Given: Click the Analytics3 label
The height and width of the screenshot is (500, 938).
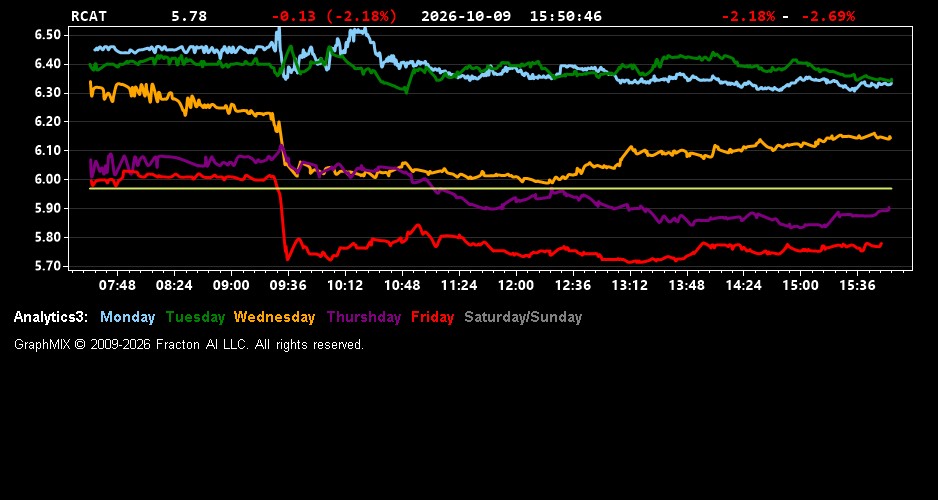Looking at the screenshot, I should [x=51, y=317].
